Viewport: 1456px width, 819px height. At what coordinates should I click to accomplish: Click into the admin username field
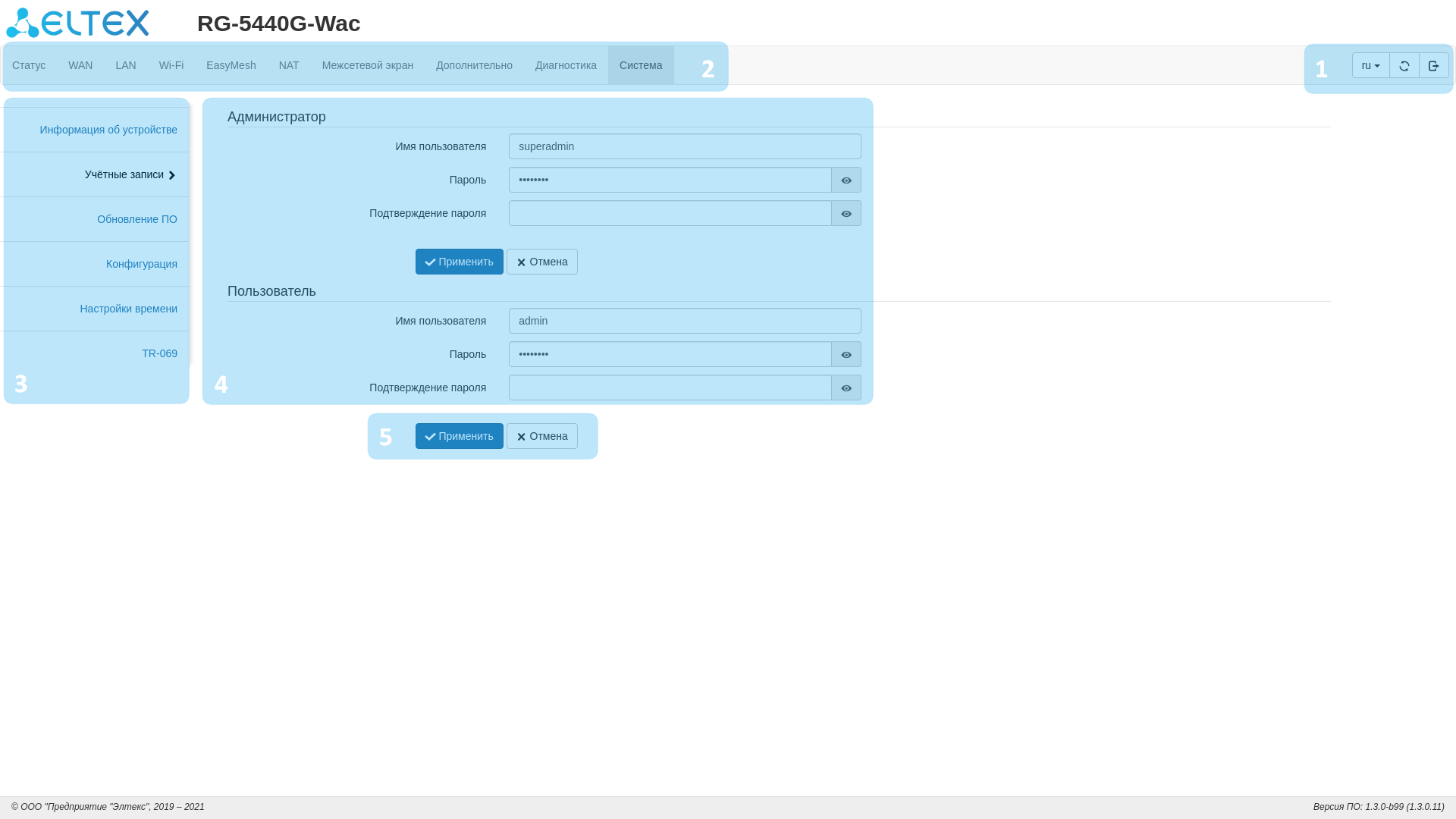coord(684,322)
